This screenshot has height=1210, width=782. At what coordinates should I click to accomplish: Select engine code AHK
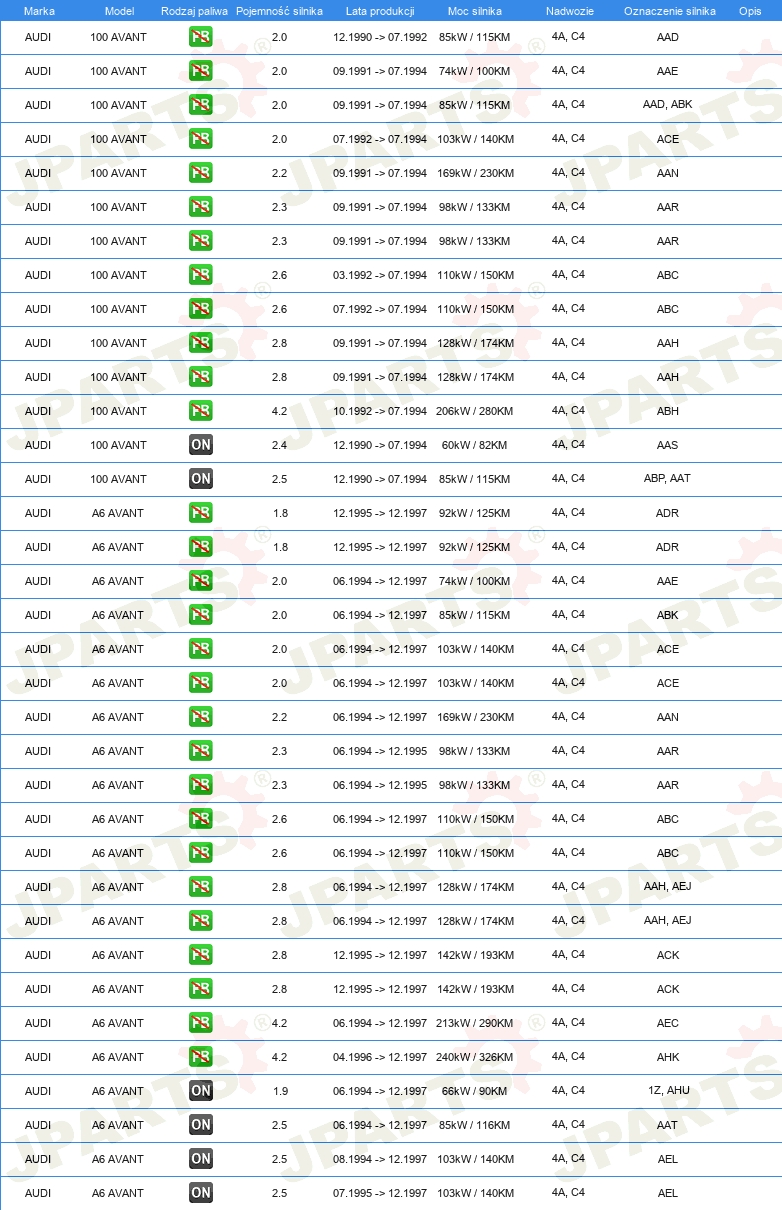coord(668,1057)
